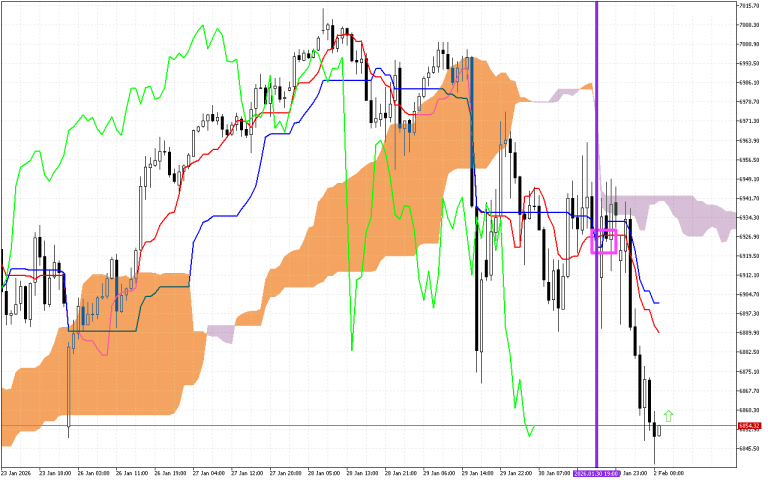Click the 6926.90 price axis label
The width and height of the screenshot is (768, 480).
pyautogui.click(x=750, y=237)
